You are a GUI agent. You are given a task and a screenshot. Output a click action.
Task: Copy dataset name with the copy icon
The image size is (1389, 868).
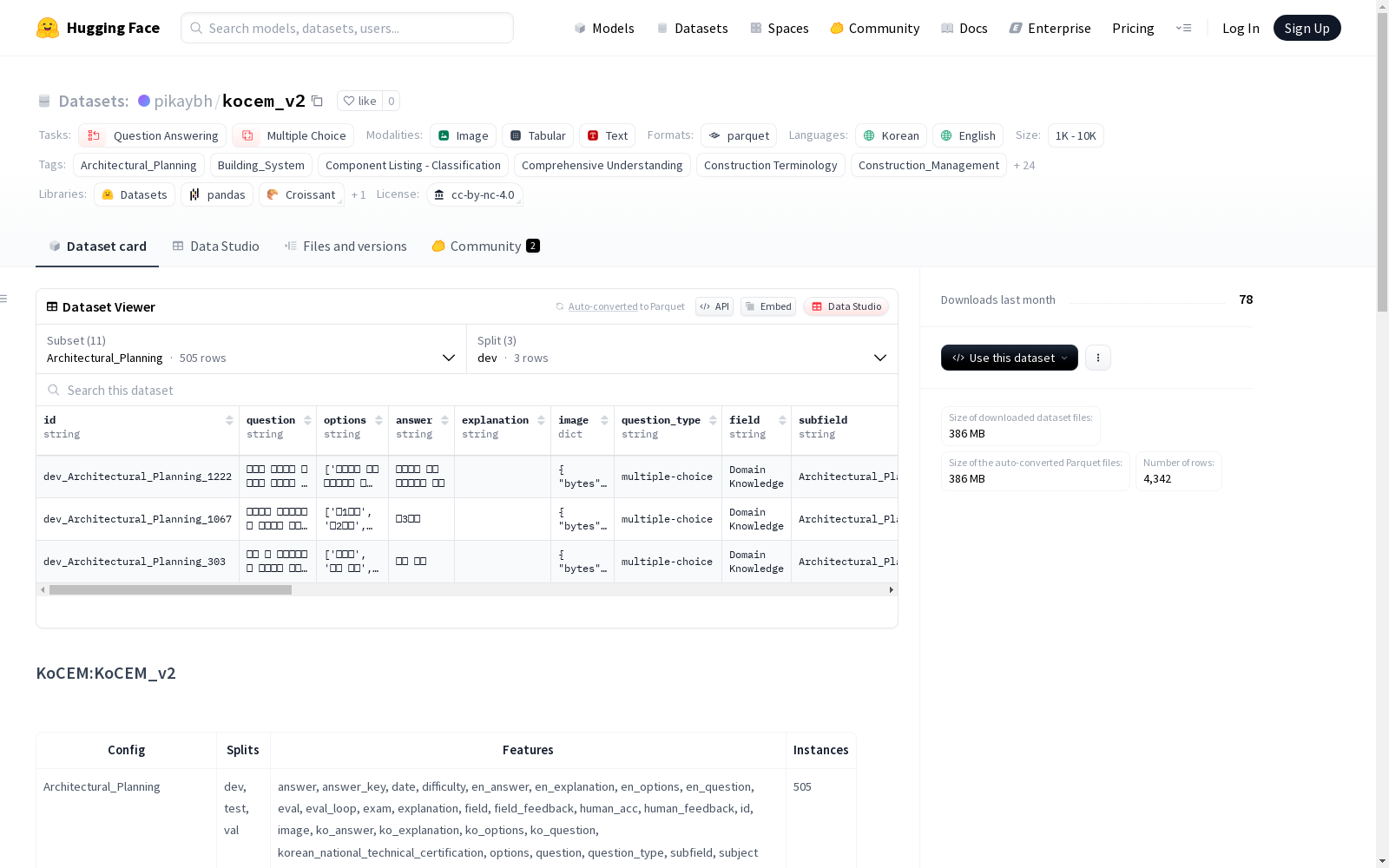[318, 101]
